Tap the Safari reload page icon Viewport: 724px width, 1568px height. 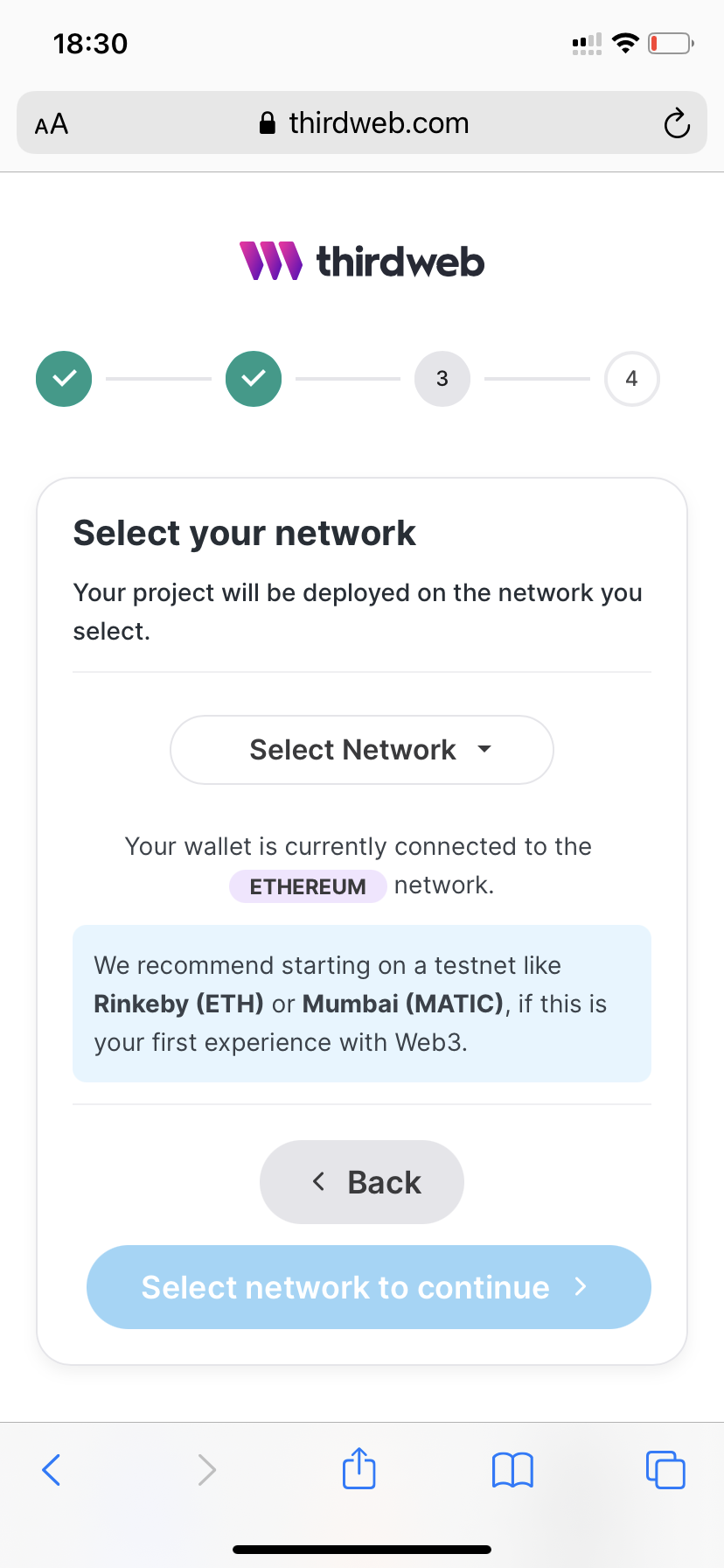click(x=677, y=123)
